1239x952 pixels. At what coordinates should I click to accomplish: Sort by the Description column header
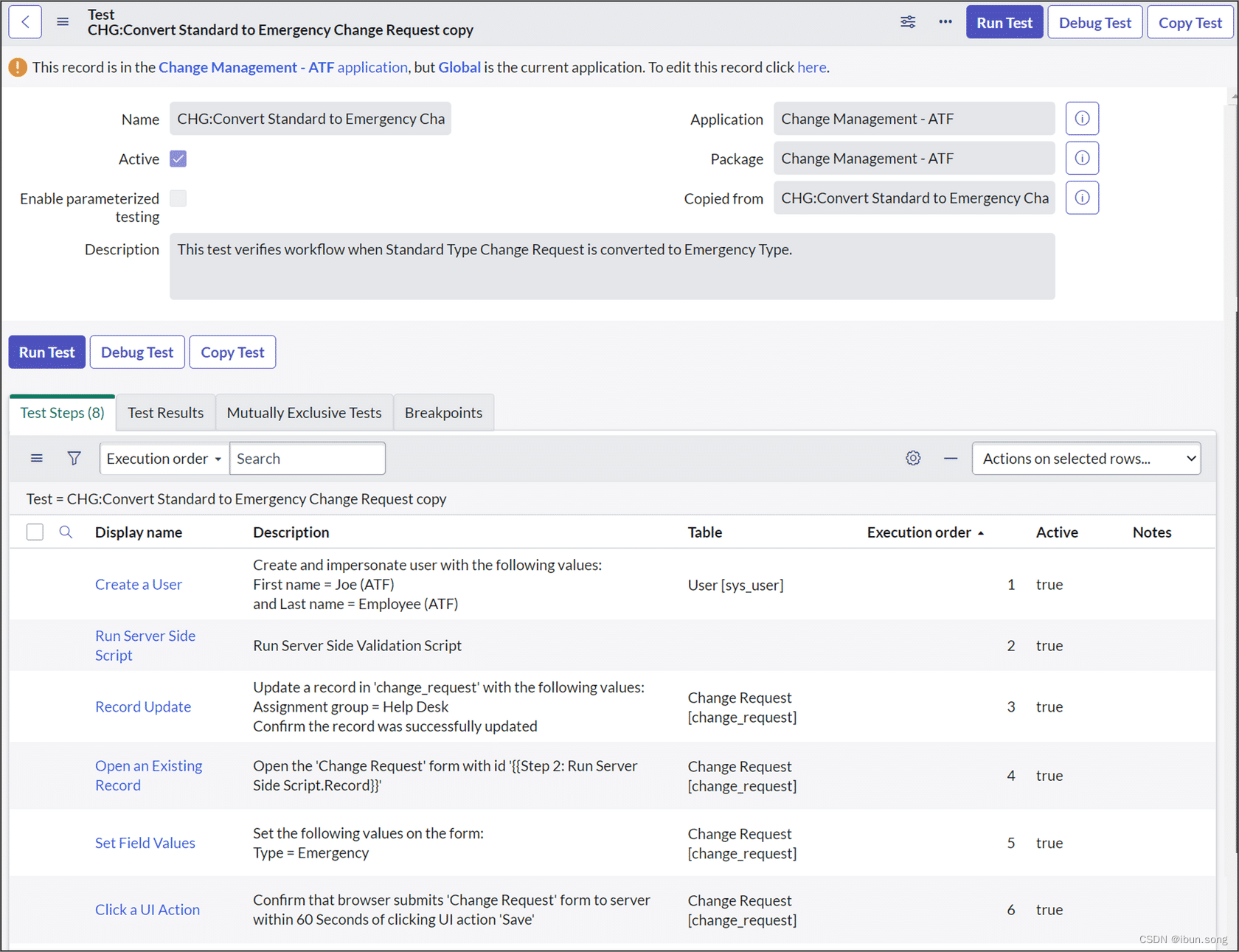(291, 532)
